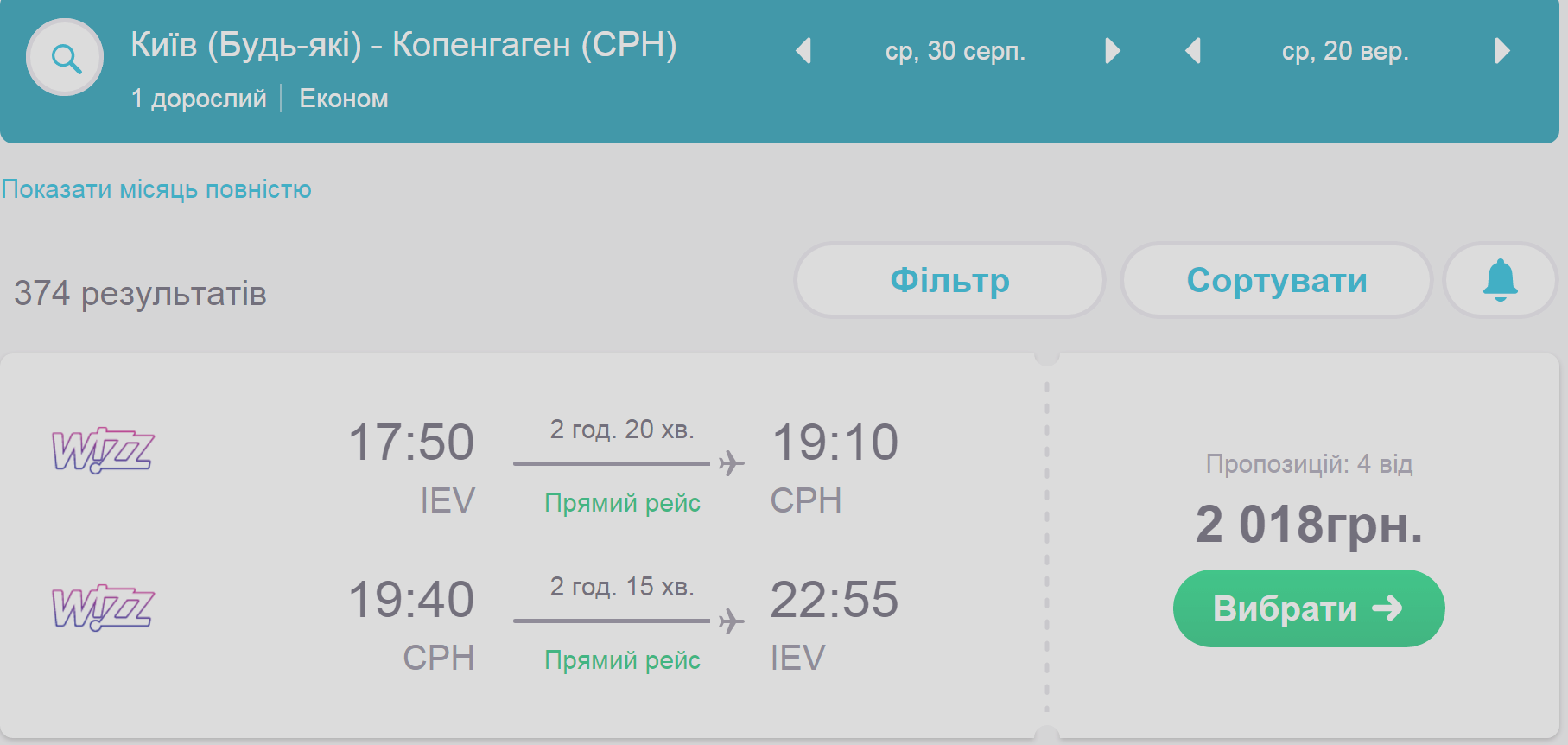The height and width of the screenshot is (745, 1568).
Task: Go to next return date
Action: click(x=1502, y=51)
